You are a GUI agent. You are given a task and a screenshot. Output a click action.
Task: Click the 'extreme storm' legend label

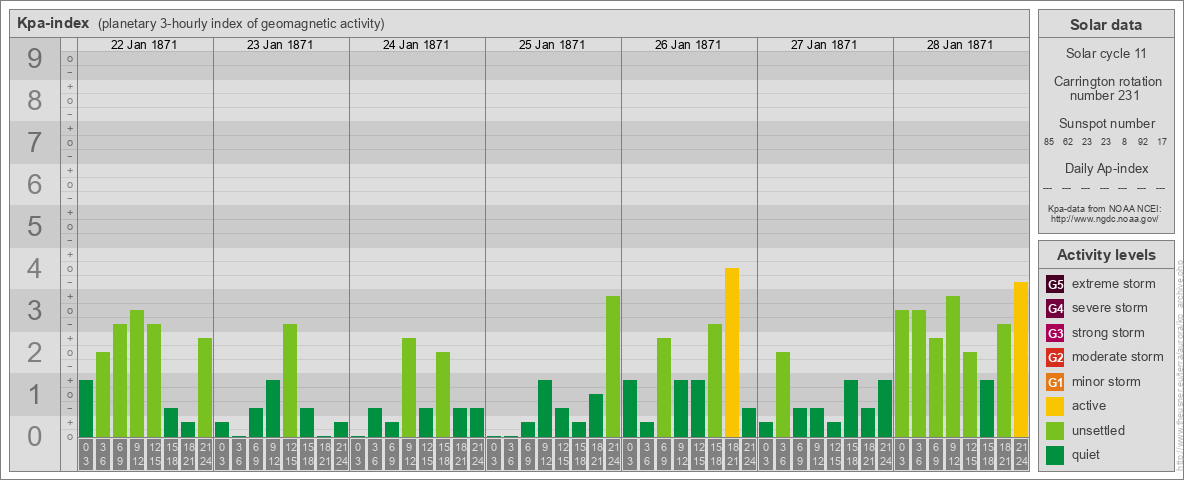coord(1114,284)
